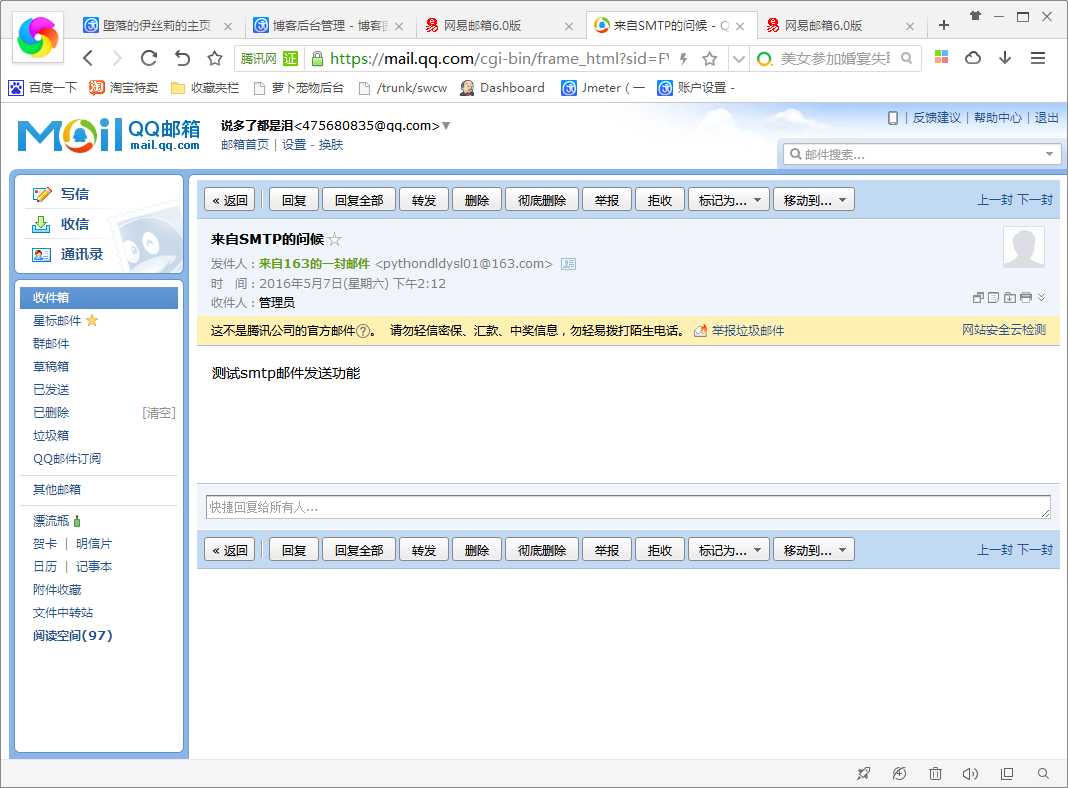Open the browser hamburger menu
This screenshot has width=1068, height=788.
click(x=1038, y=58)
